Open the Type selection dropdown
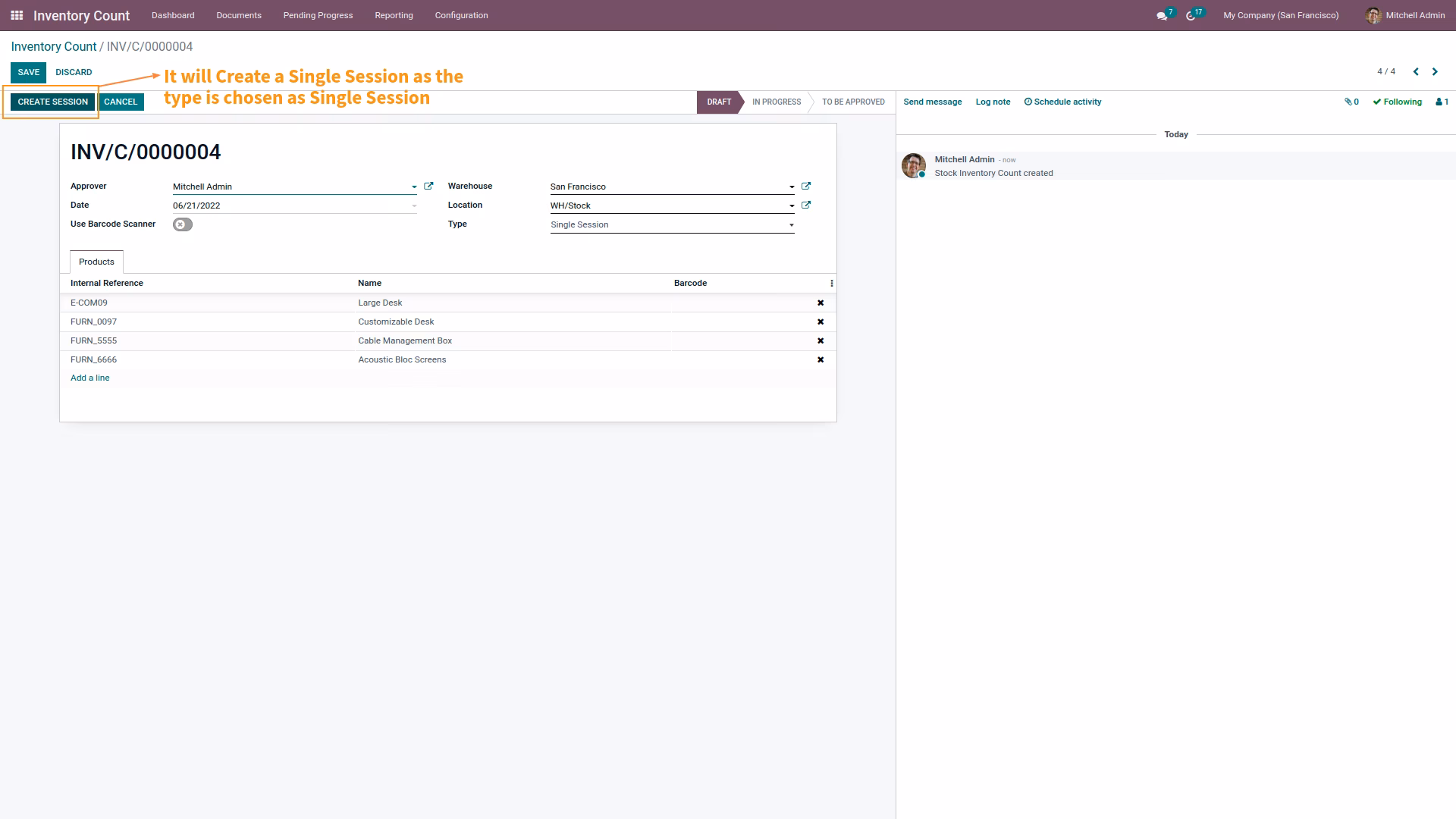1456x819 pixels. point(672,224)
